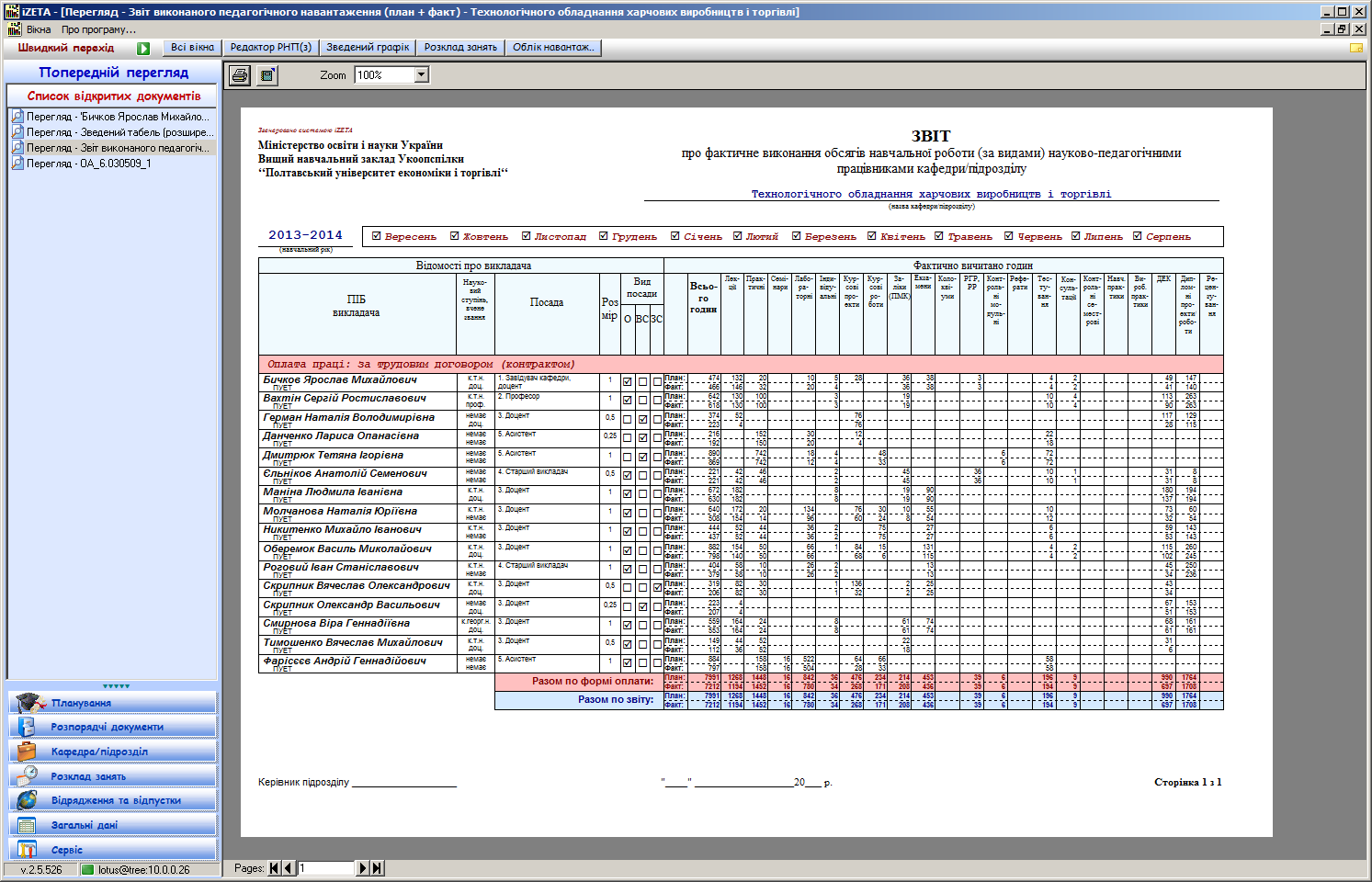Minimize the inner document window
1372x882 pixels.
click(1328, 29)
